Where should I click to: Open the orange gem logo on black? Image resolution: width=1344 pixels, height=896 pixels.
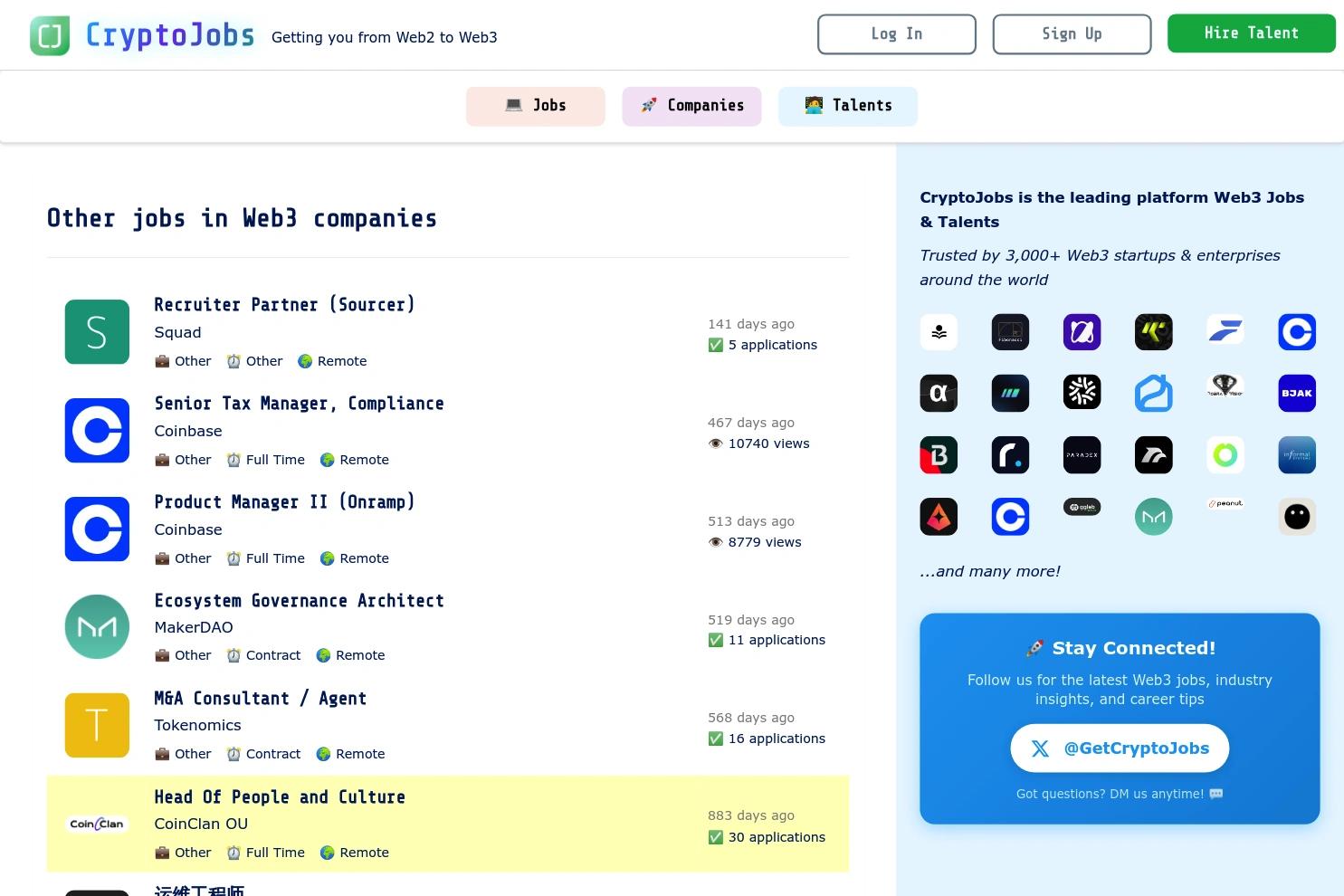(939, 517)
